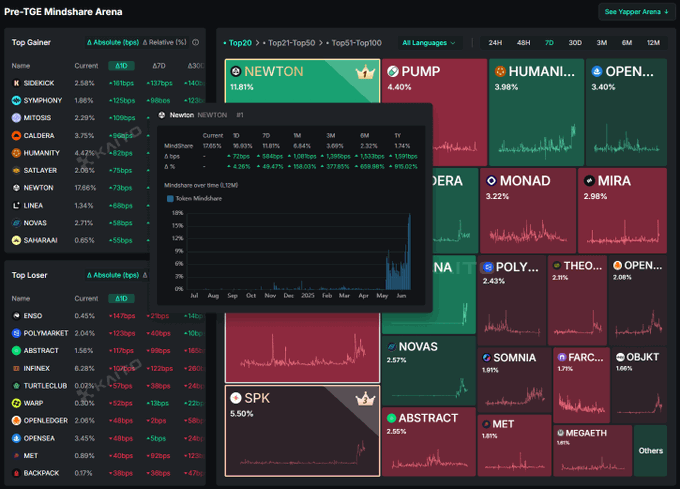
Task: Click the PUMP logo icon in treemap
Action: [x=393, y=72]
